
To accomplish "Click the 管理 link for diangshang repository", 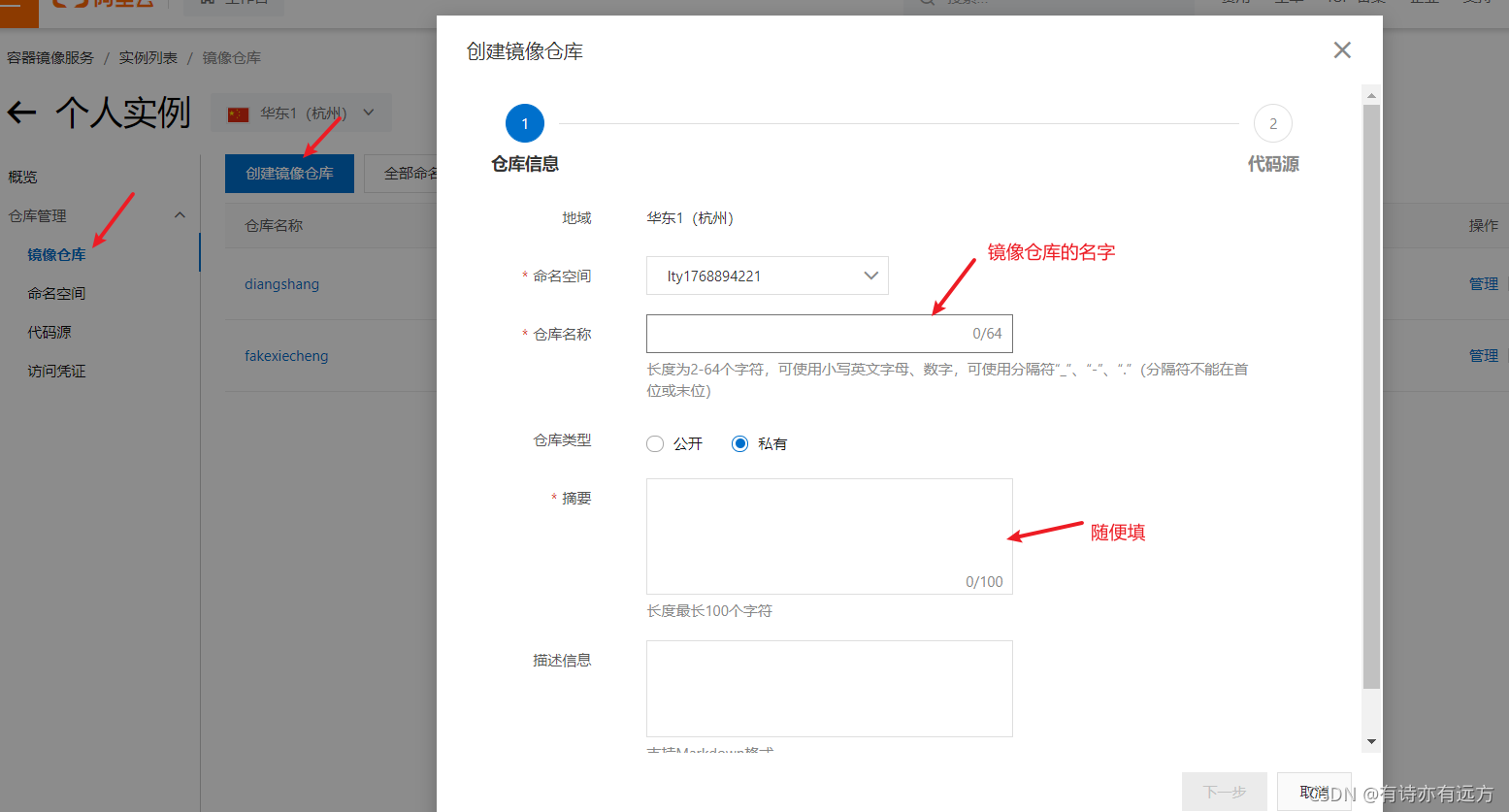I will [1484, 283].
